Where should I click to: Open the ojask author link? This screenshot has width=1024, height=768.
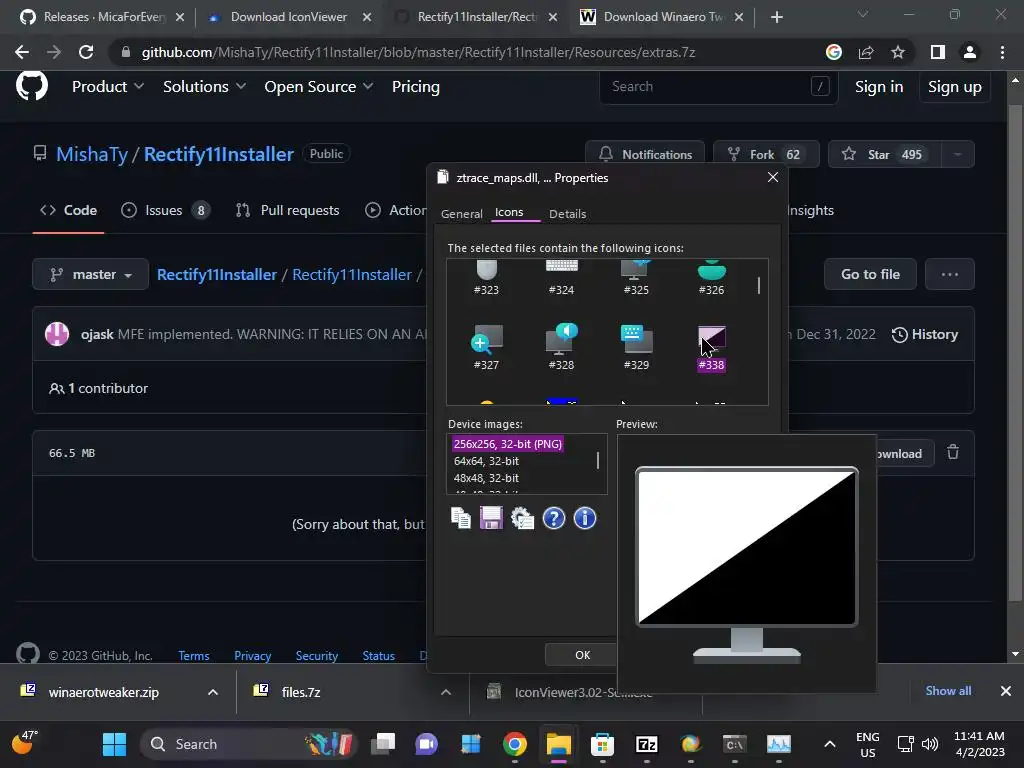coord(97,334)
